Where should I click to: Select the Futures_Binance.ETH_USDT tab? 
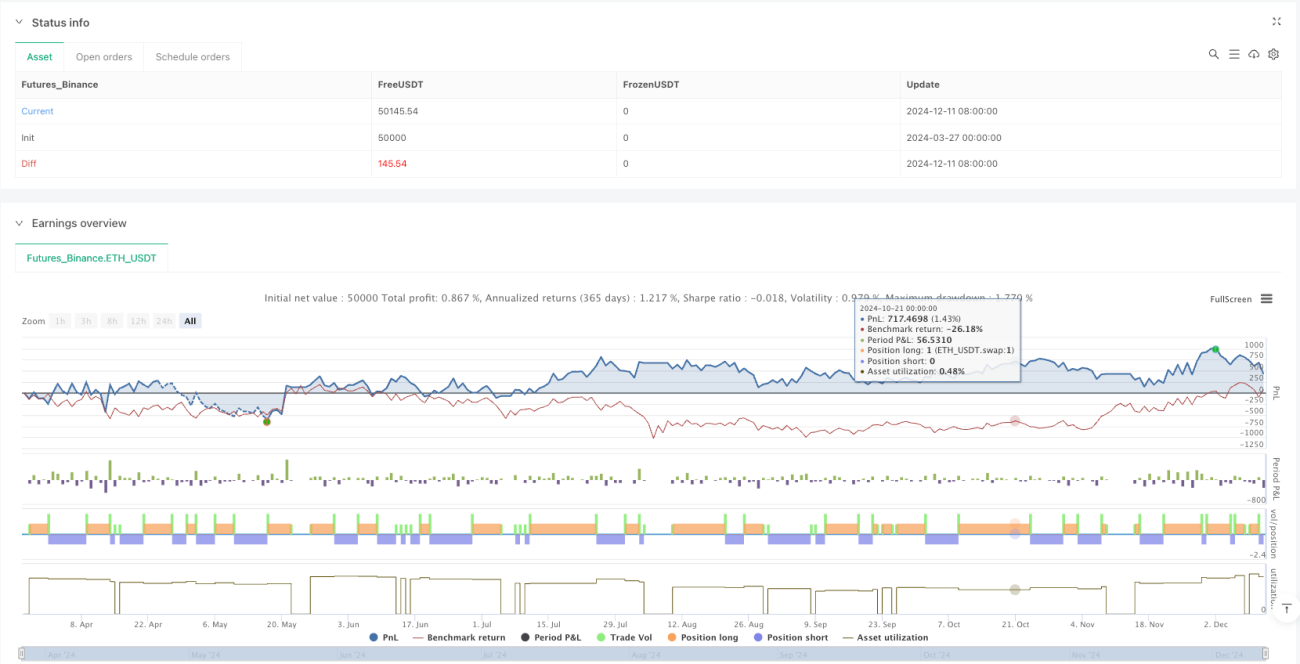coord(92,258)
